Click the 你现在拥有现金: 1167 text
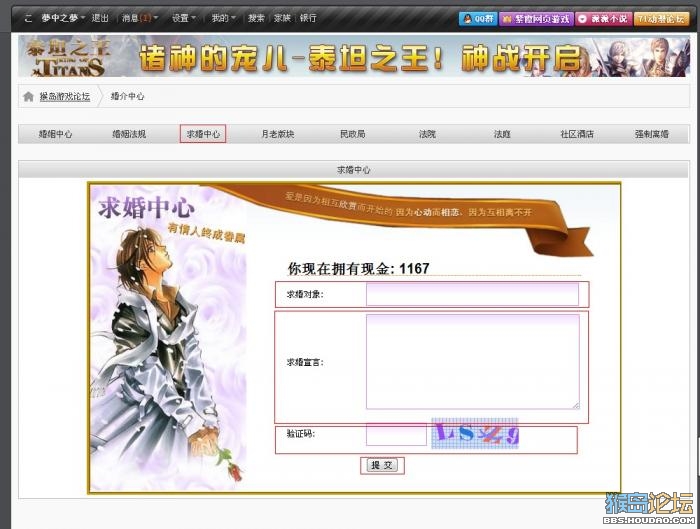700x529 pixels. [358, 269]
